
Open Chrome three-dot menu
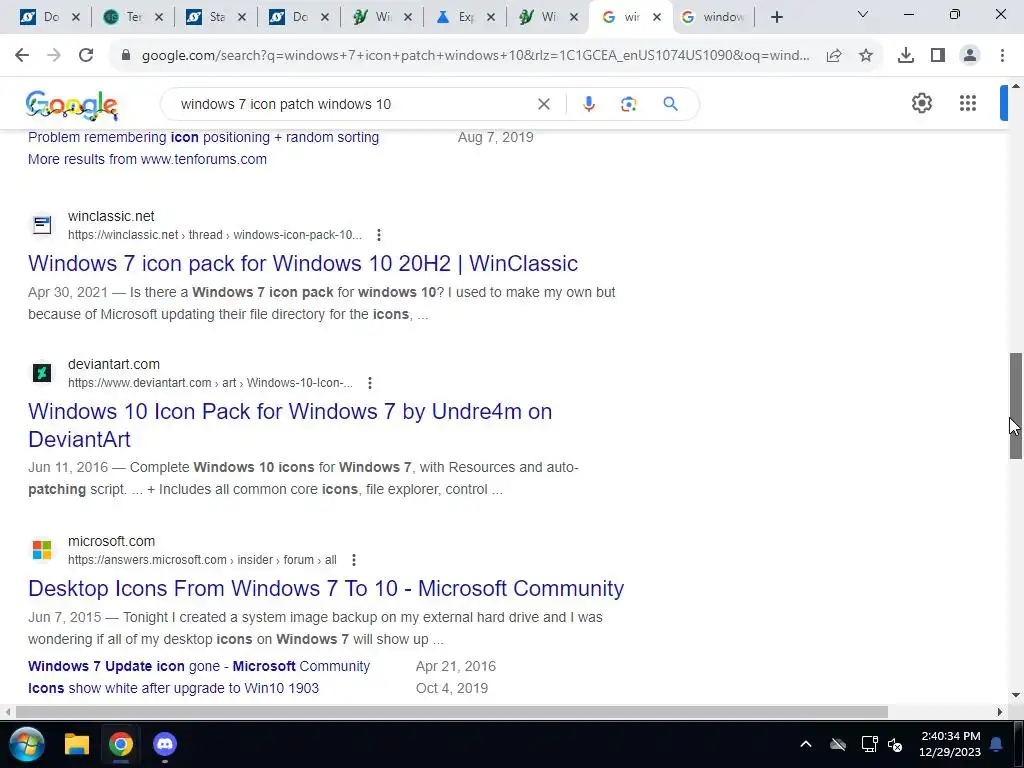[x=1002, y=56]
